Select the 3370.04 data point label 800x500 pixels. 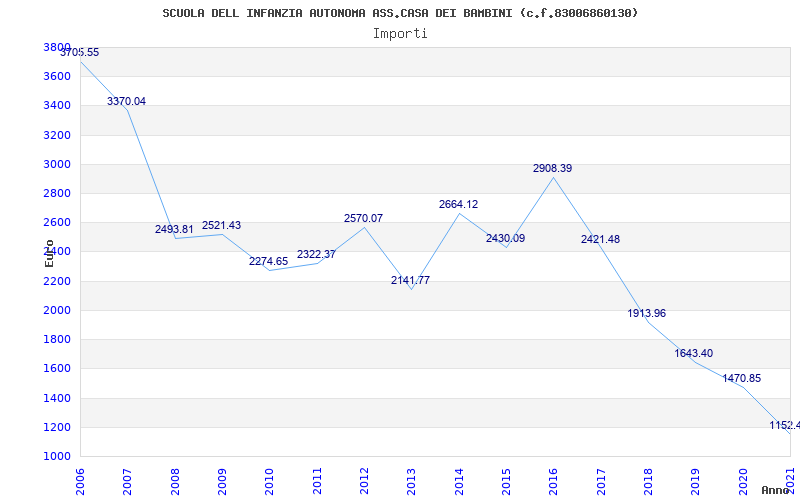[127, 102]
